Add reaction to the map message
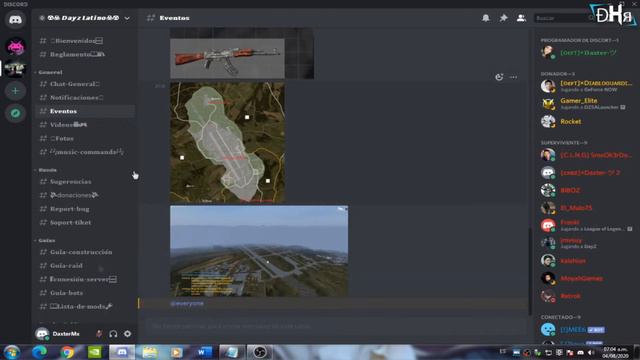Viewport: 640px width, 360px height. click(499, 77)
